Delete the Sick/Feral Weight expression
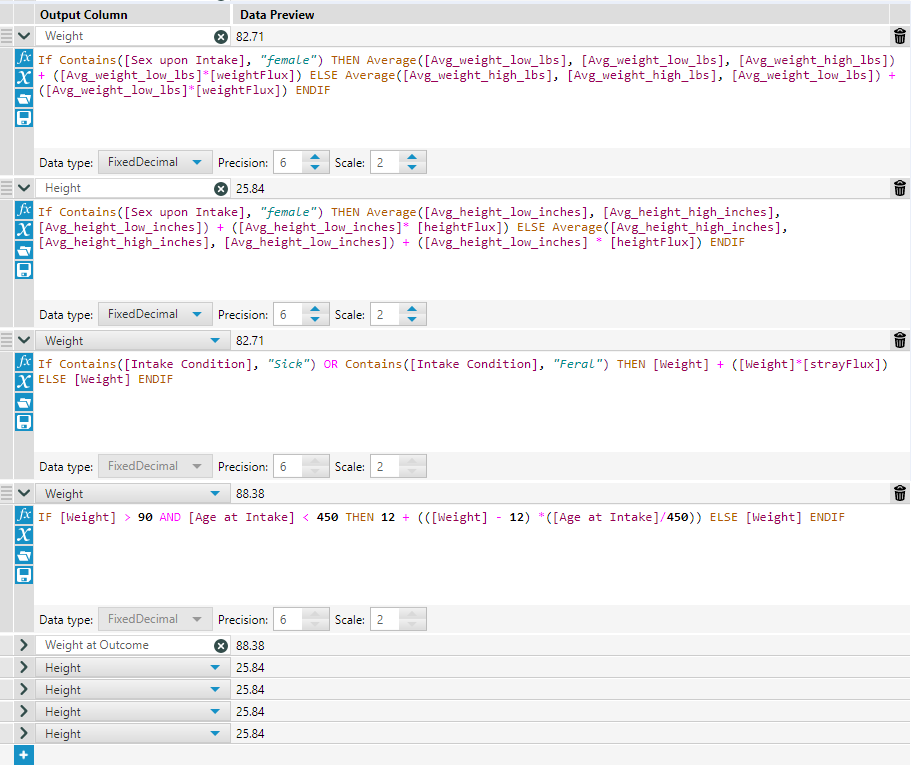 coord(899,341)
